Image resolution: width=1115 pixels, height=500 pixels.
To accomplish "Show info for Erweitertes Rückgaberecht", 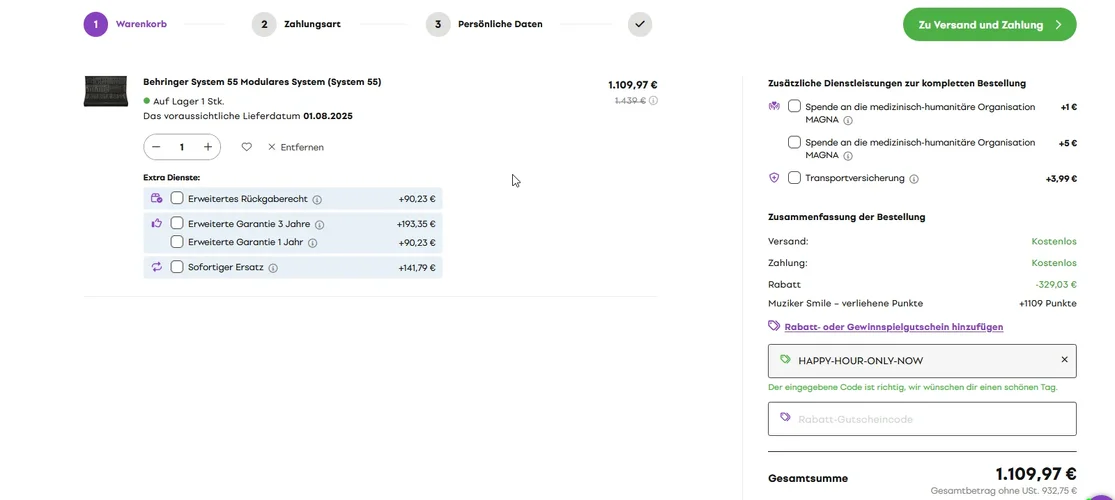I will coord(317,199).
